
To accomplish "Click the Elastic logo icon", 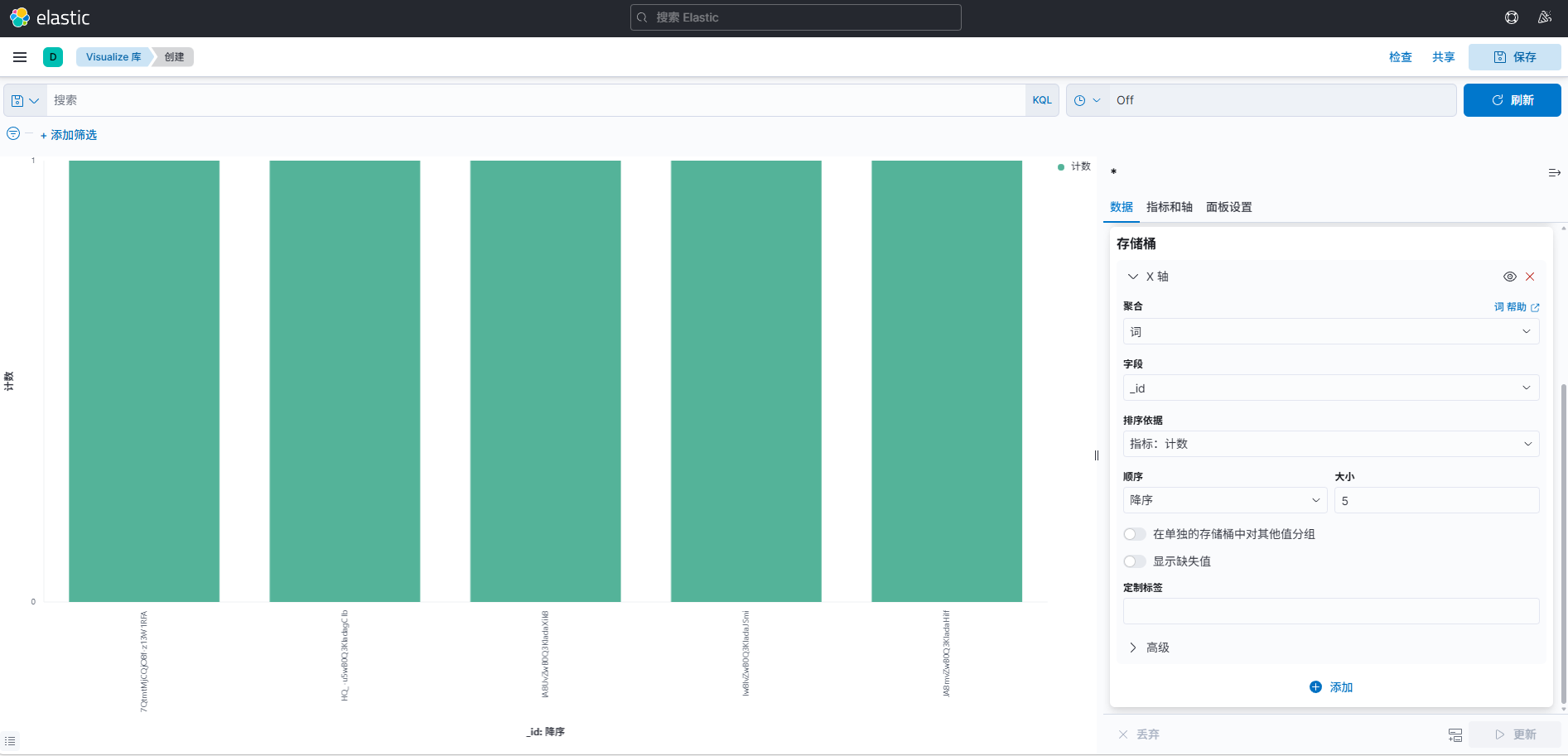I will point(19,17).
